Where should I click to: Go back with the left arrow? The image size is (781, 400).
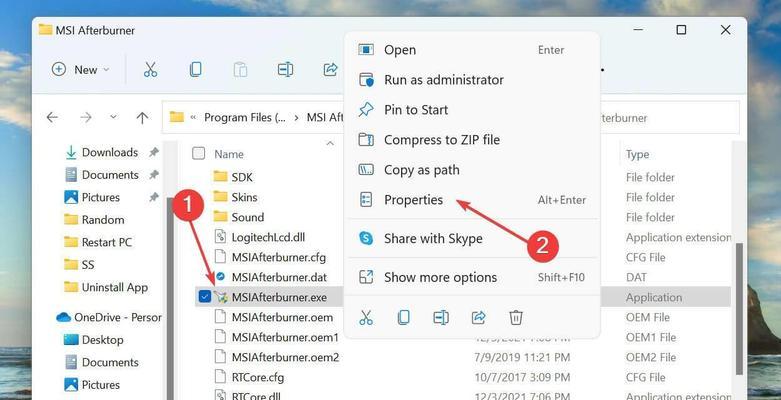52,118
